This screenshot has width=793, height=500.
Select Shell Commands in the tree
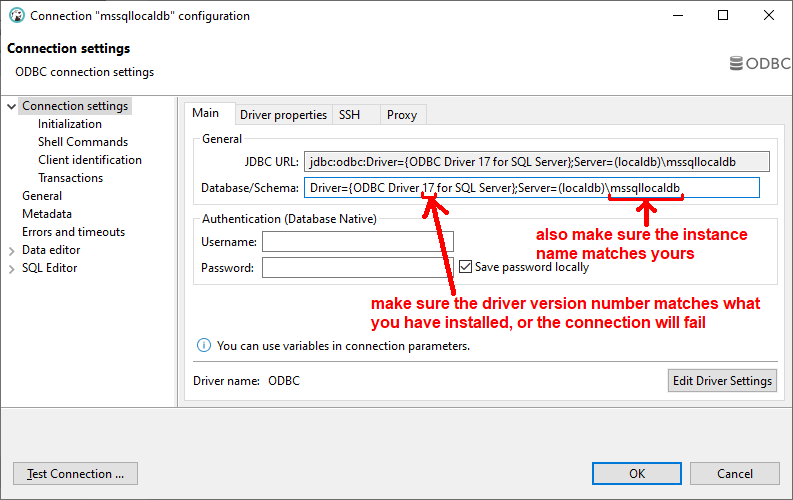(x=83, y=142)
